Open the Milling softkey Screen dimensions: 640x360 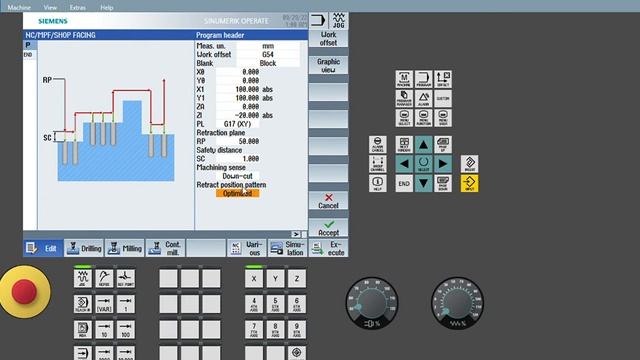pyautogui.click(x=124, y=248)
